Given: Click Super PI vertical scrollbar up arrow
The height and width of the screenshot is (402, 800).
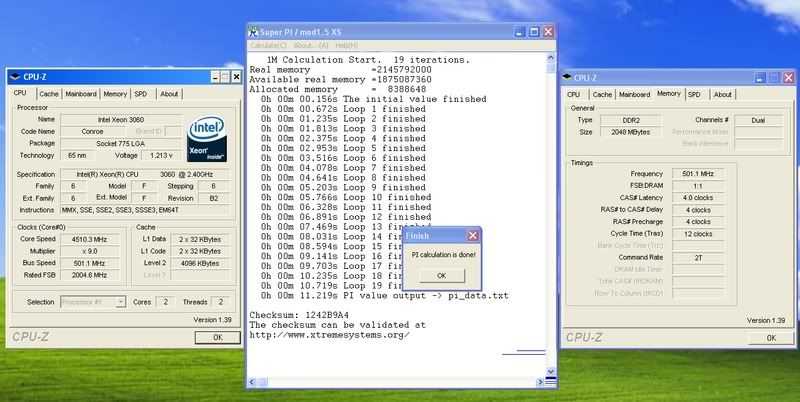Looking at the screenshot, I should (551, 57).
